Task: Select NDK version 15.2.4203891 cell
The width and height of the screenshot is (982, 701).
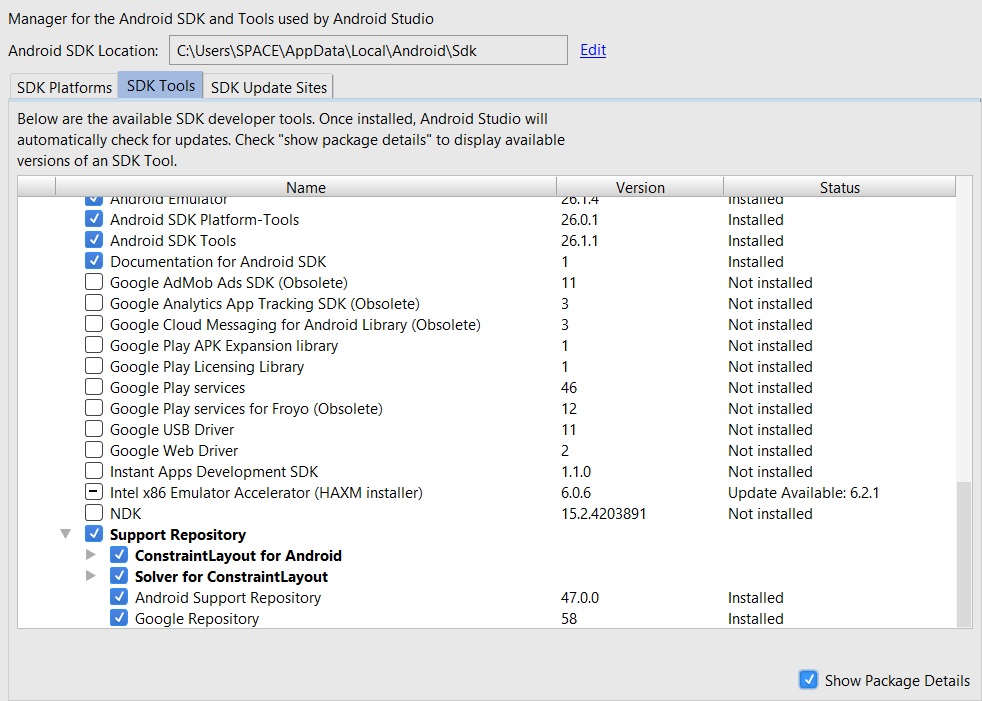Action: click(603, 514)
